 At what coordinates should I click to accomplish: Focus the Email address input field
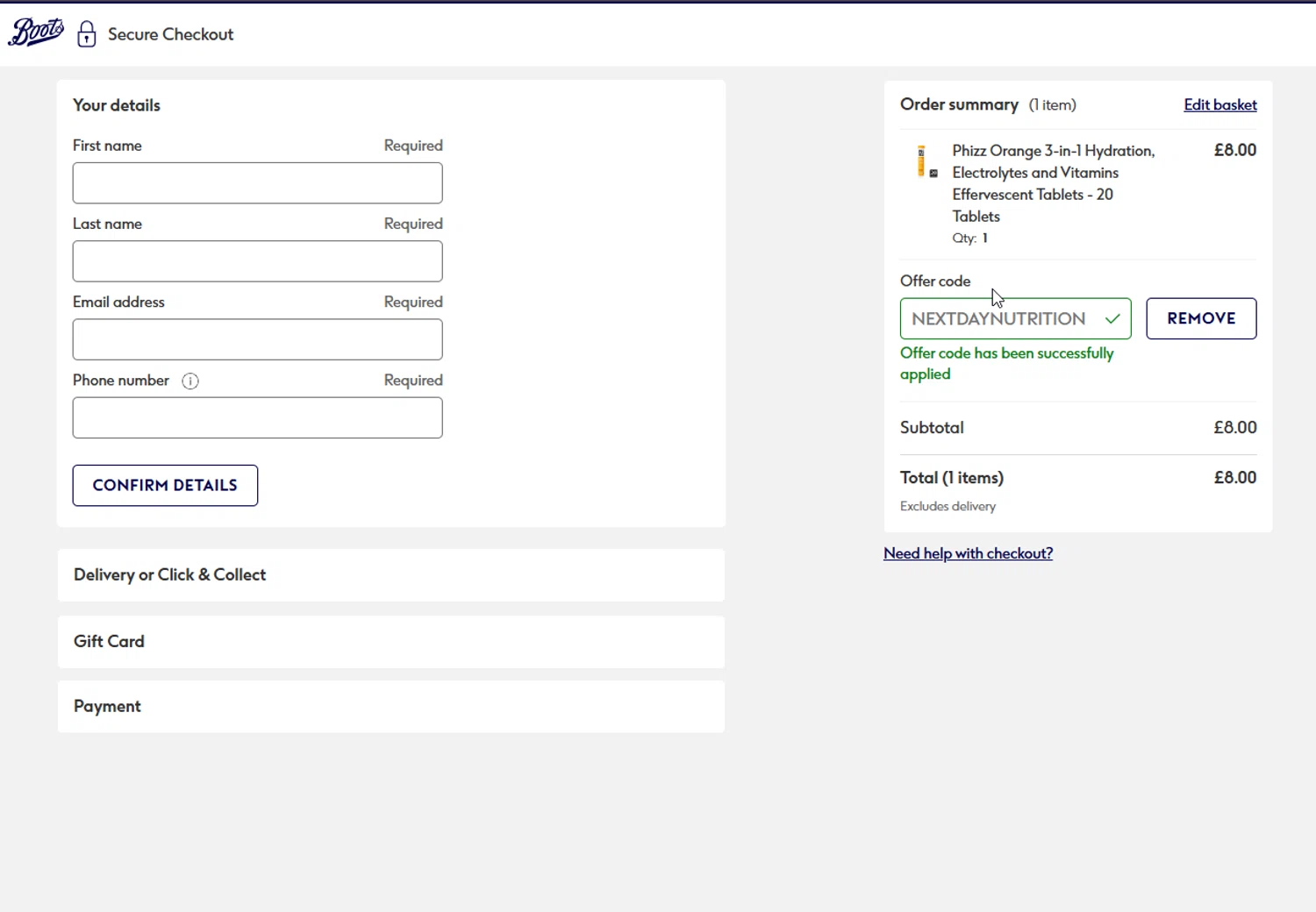point(257,339)
